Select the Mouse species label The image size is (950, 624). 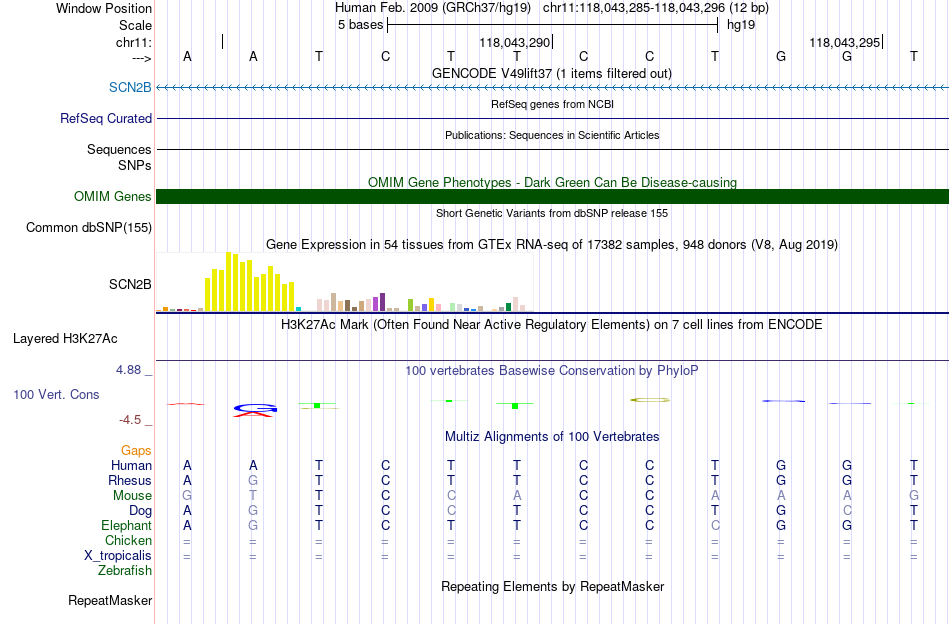pyautogui.click(x=132, y=496)
